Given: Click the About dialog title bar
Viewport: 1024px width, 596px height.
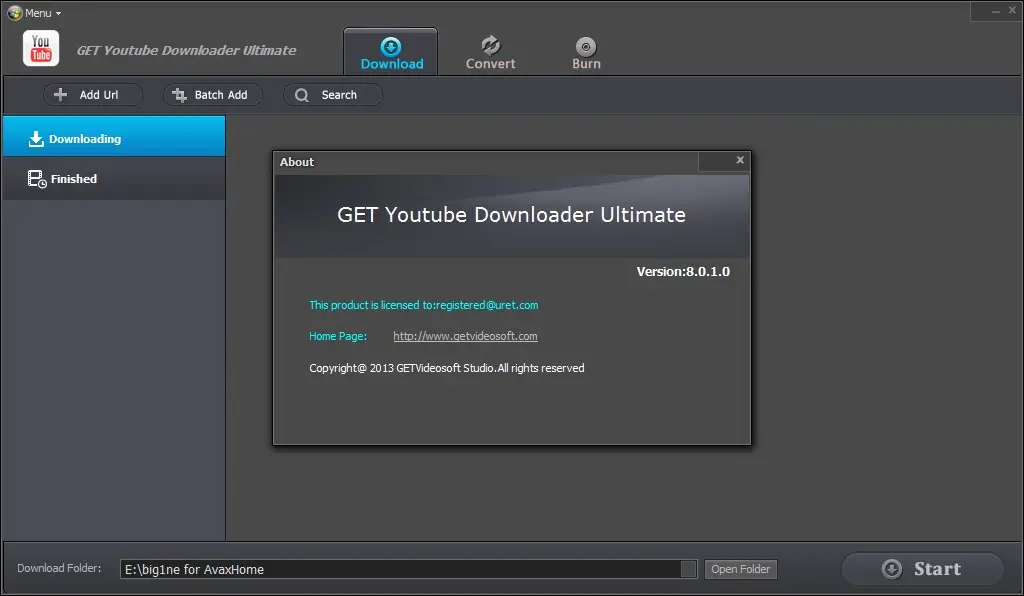Looking at the screenshot, I should tap(486, 162).
